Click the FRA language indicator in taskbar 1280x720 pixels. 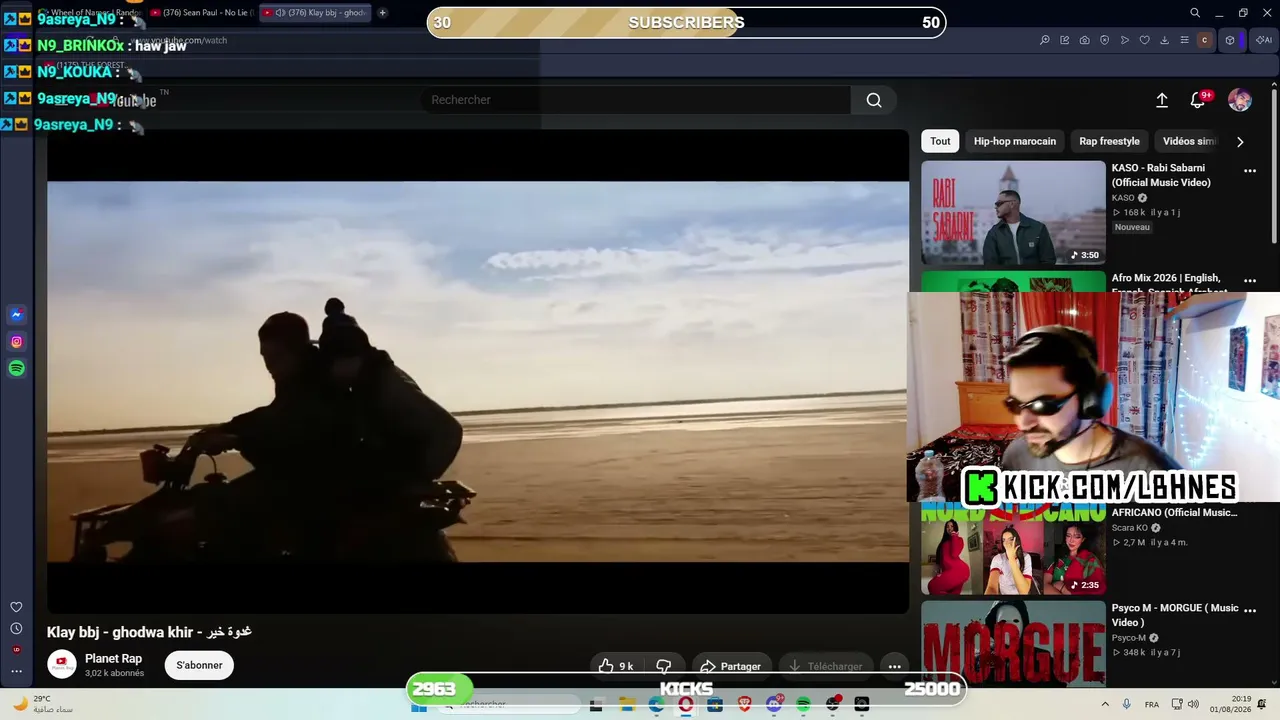(x=1152, y=705)
